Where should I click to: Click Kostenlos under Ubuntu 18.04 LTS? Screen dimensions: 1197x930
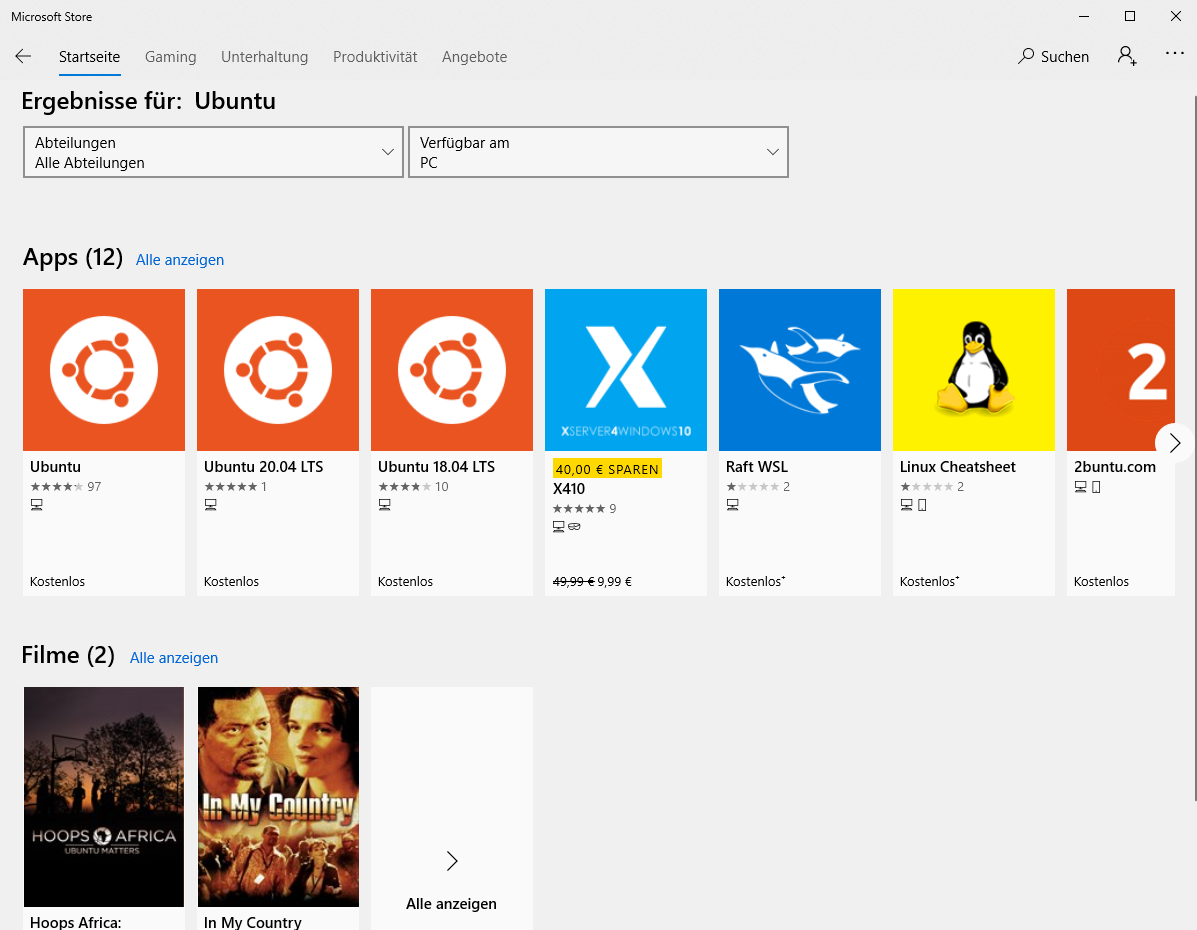(x=405, y=582)
